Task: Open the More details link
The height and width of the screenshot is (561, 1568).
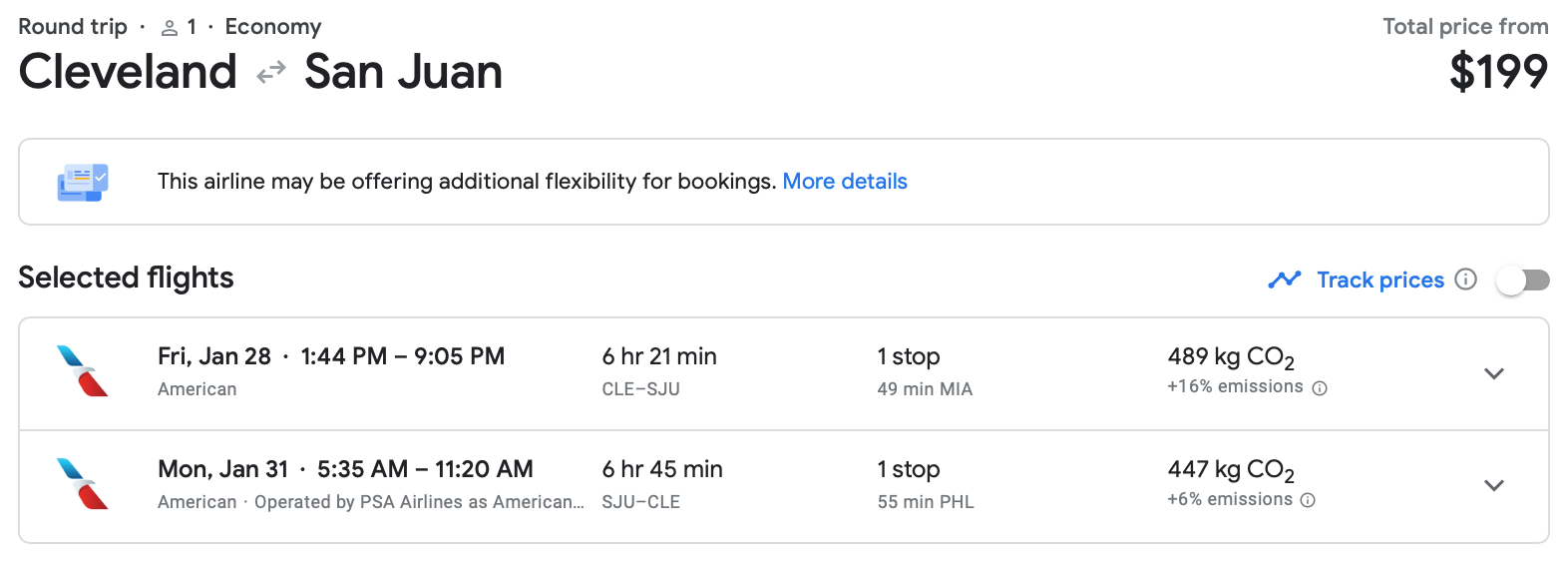Action: tap(845, 182)
